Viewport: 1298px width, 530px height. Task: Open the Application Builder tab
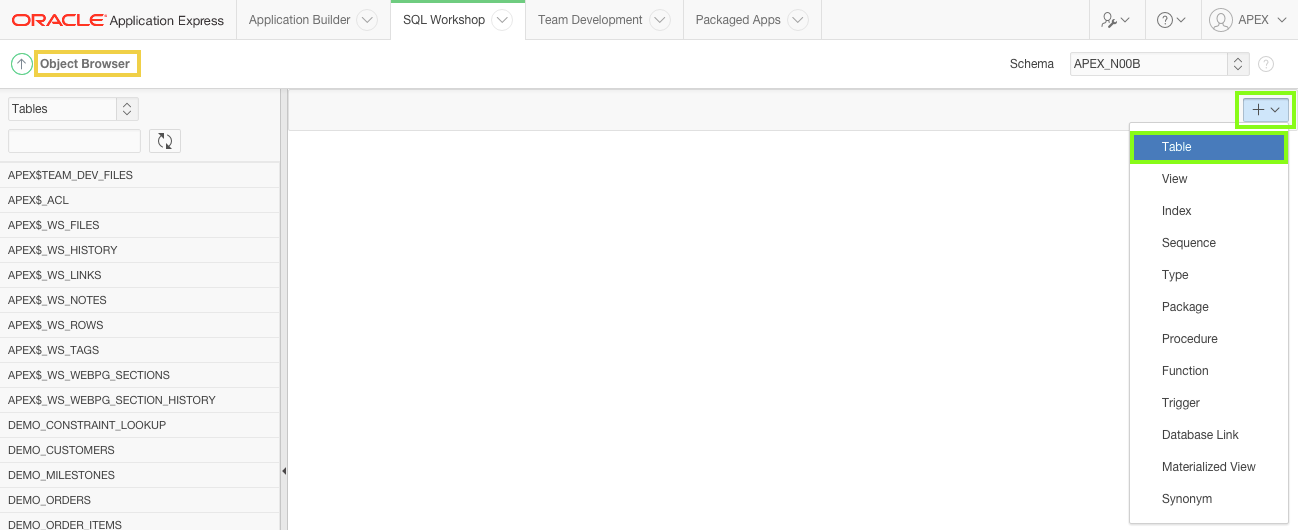coord(299,20)
